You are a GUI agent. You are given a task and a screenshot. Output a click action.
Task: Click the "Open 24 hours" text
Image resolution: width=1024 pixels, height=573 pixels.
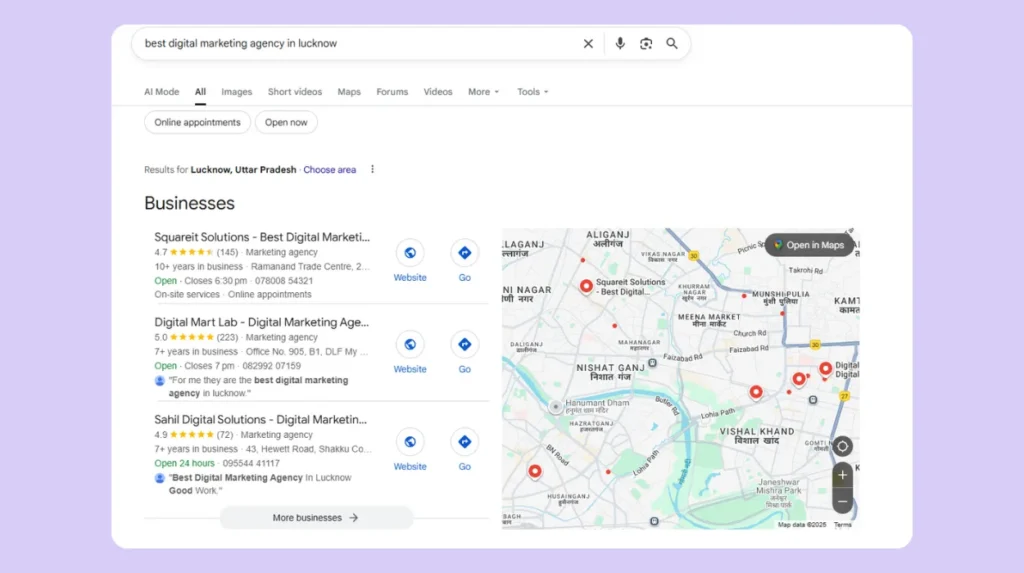click(x=184, y=463)
